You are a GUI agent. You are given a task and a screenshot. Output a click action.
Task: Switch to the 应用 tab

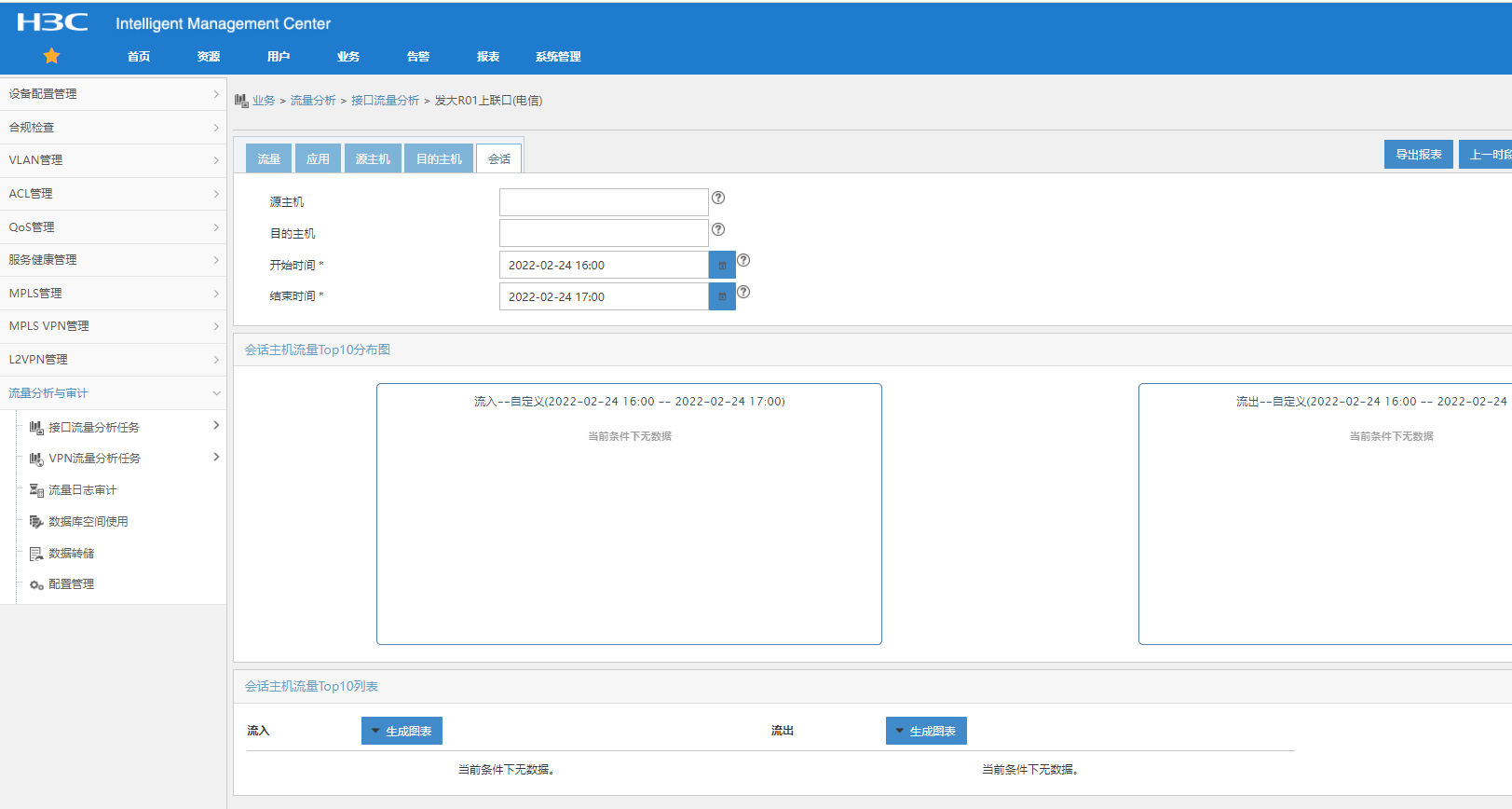319,158
